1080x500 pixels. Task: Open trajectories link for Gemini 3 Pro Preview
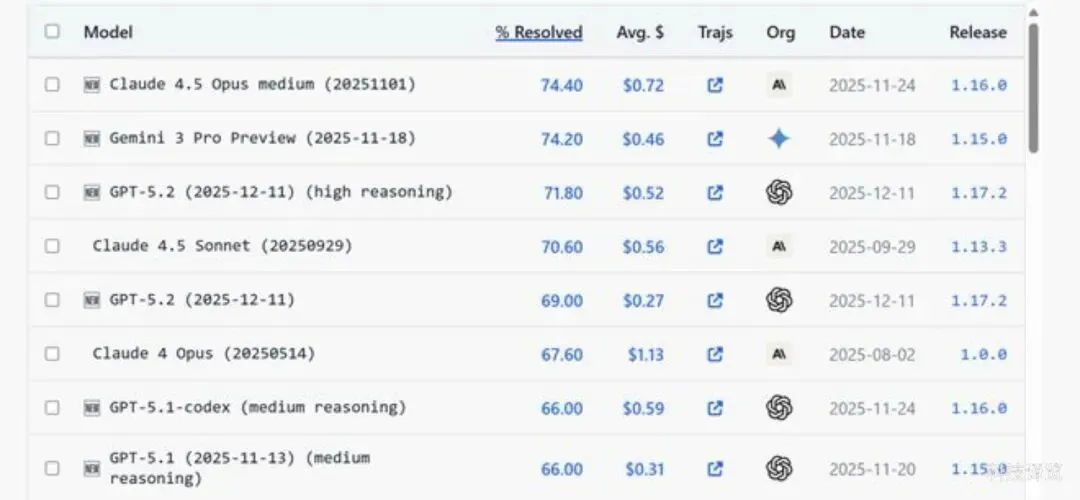715,139
